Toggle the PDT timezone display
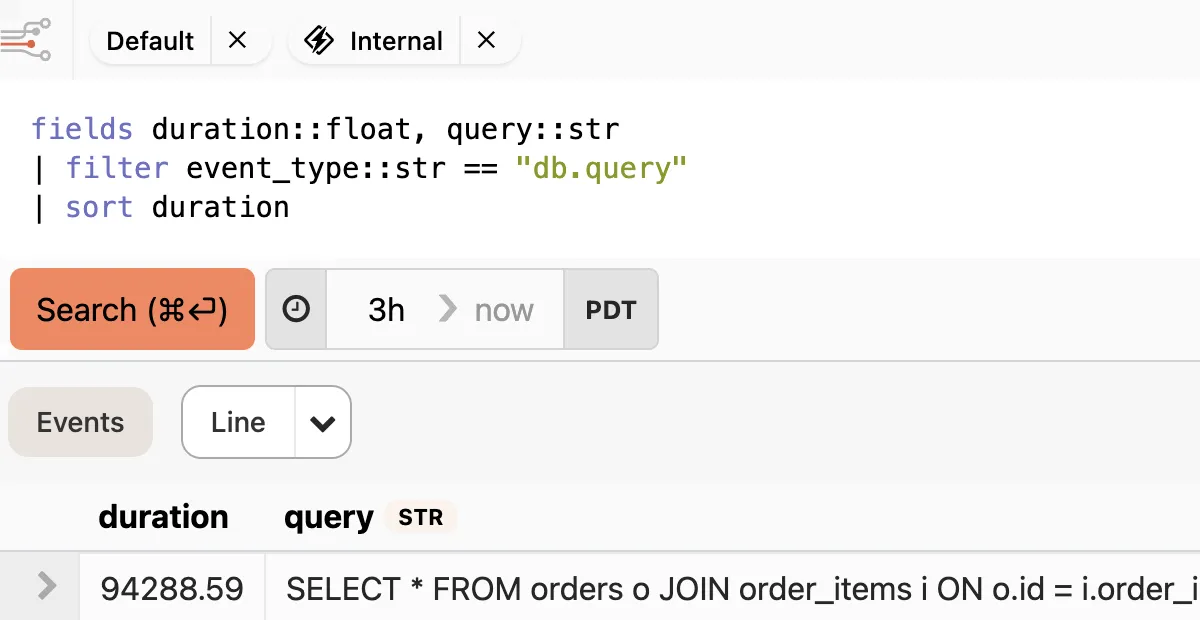The image size is (1200, 620). (610, 309)
